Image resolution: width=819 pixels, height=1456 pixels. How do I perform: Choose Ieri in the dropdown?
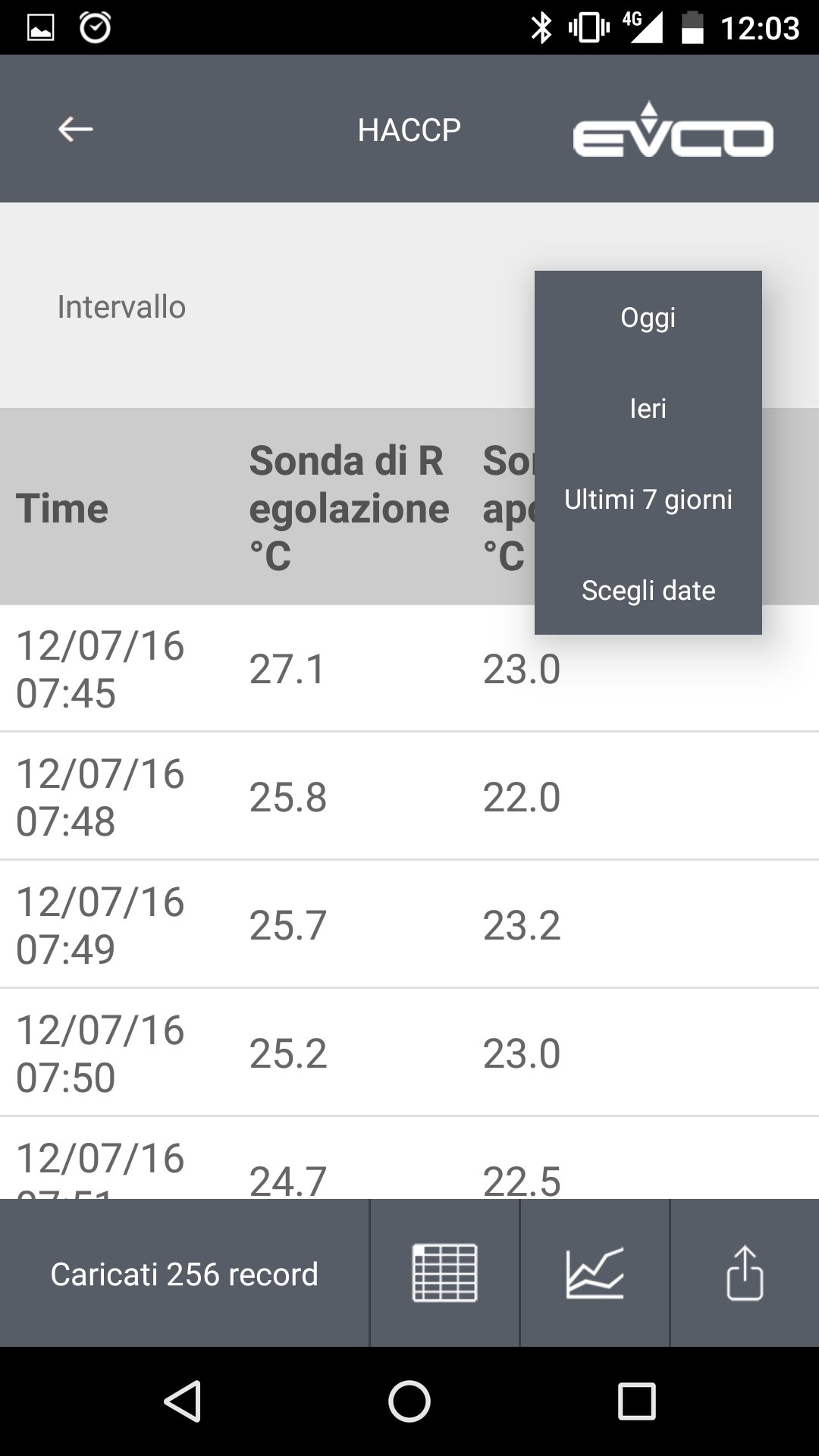click(648, 408)
